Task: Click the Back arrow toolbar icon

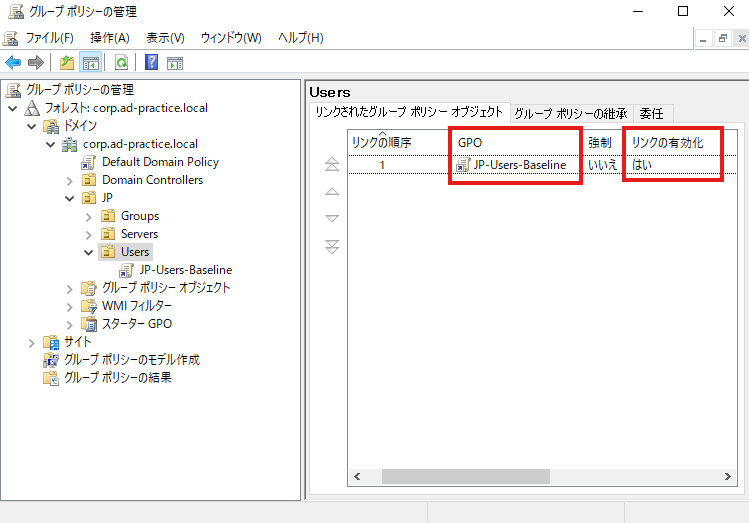Action: [x=13, y=63]
